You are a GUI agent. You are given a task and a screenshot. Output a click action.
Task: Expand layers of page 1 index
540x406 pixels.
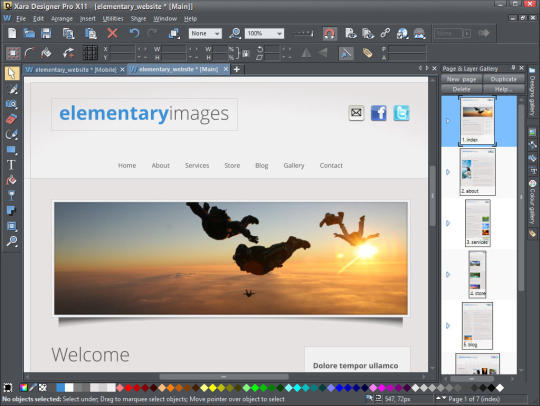click(448, 121)
